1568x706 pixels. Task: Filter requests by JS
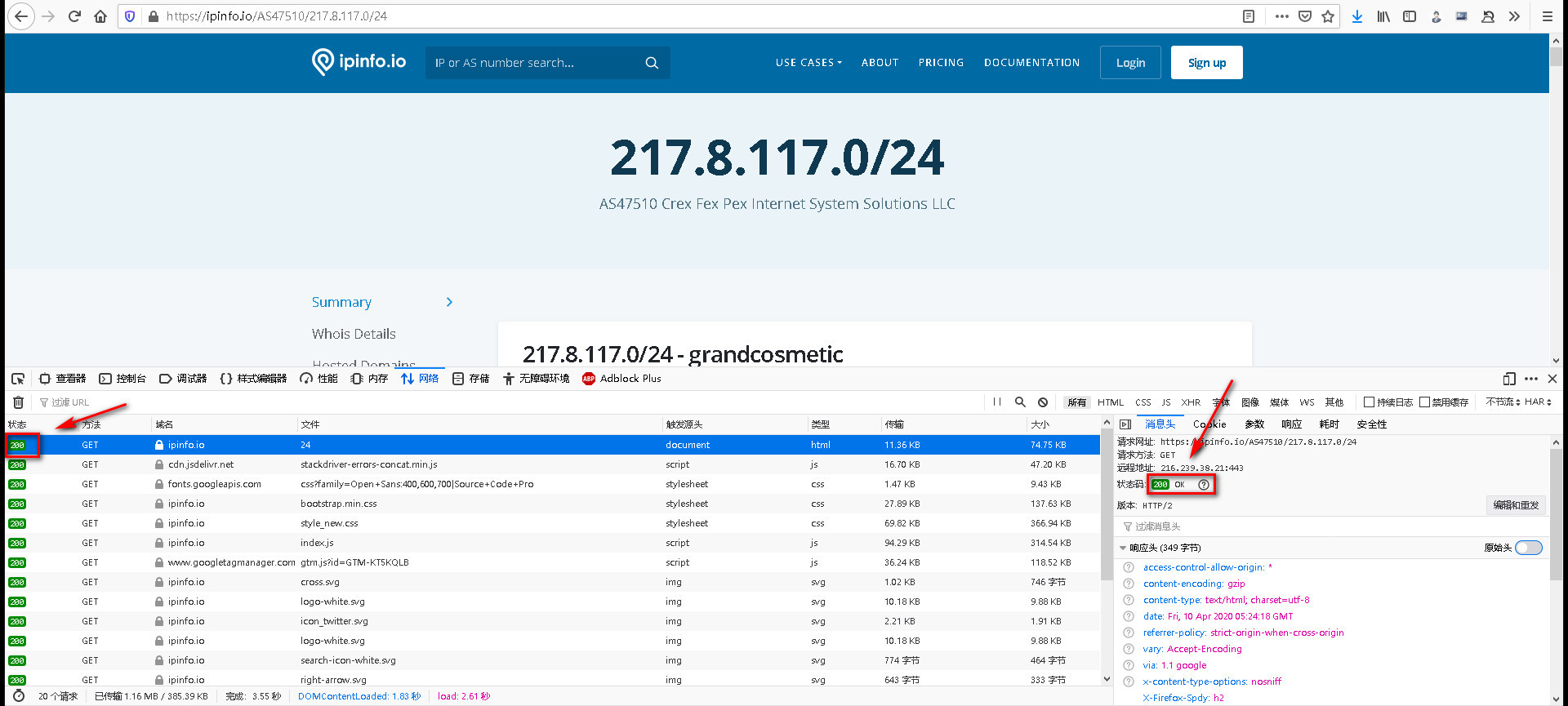[x=1166, y=402]
